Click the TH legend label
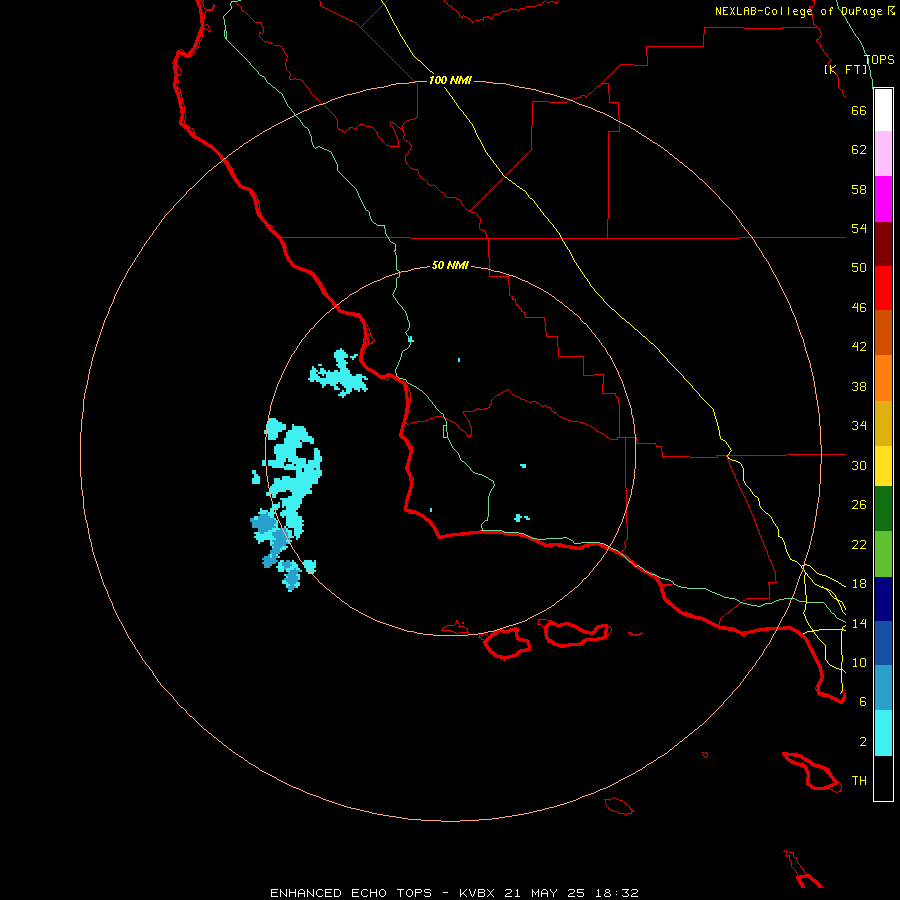The image size is (900, 900). pyautogui.click(x=859, y=780)
